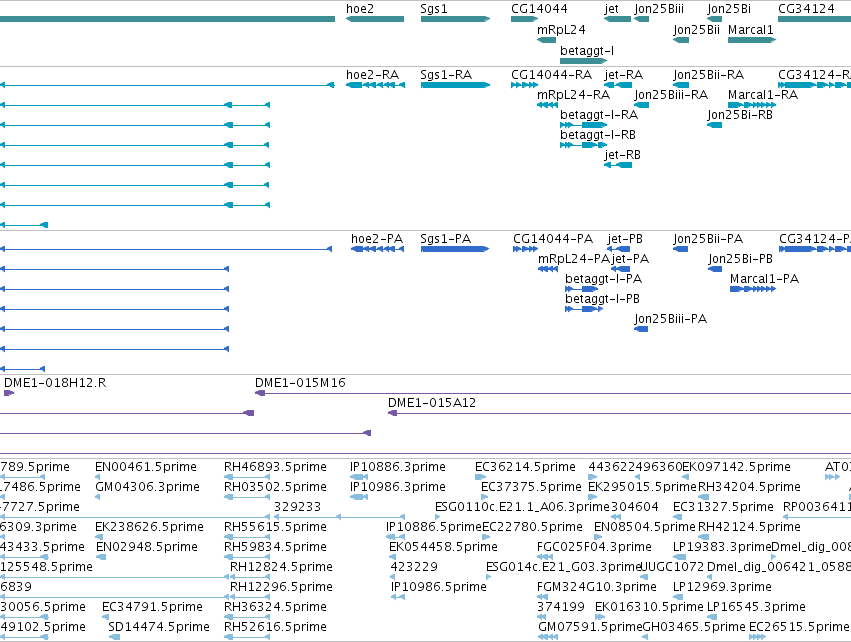Screen dimensions: 851x642
Task: Click the EK054458.5prime EST label
Action: [443, 547]
